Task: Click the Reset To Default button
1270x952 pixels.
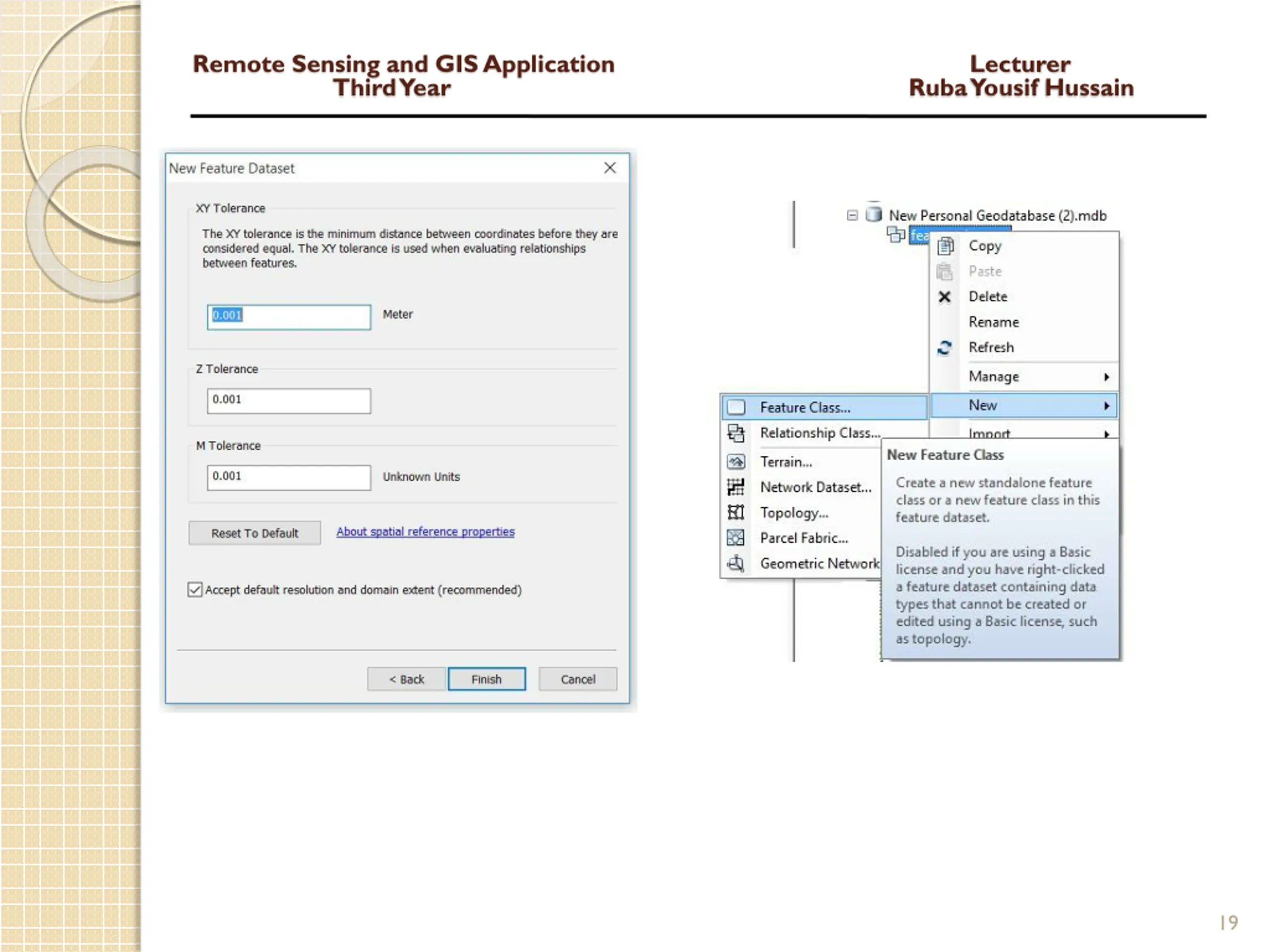Action: 255,533
